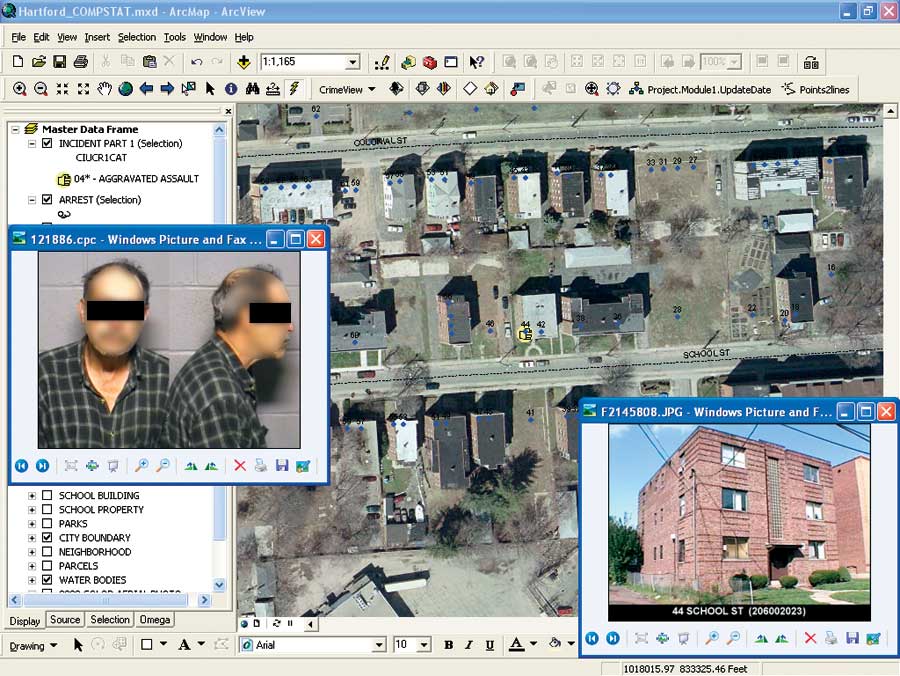
Task: Click the Add Data button
Action: coord(245,62)
